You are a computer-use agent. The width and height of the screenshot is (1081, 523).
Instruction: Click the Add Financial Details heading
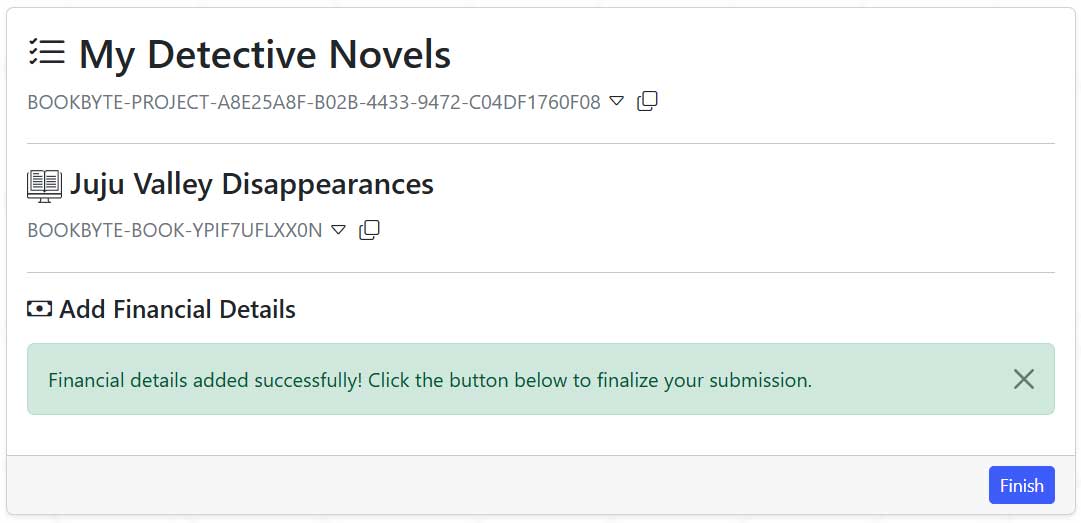[x=177, y=309]
